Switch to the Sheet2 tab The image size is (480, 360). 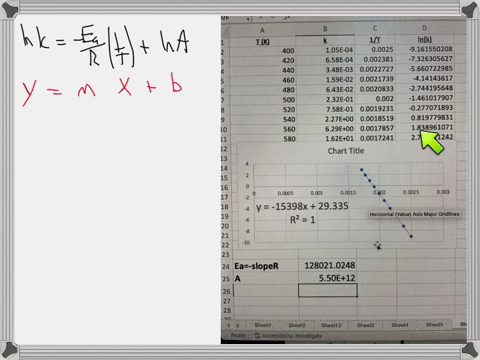tap(297, 325)
